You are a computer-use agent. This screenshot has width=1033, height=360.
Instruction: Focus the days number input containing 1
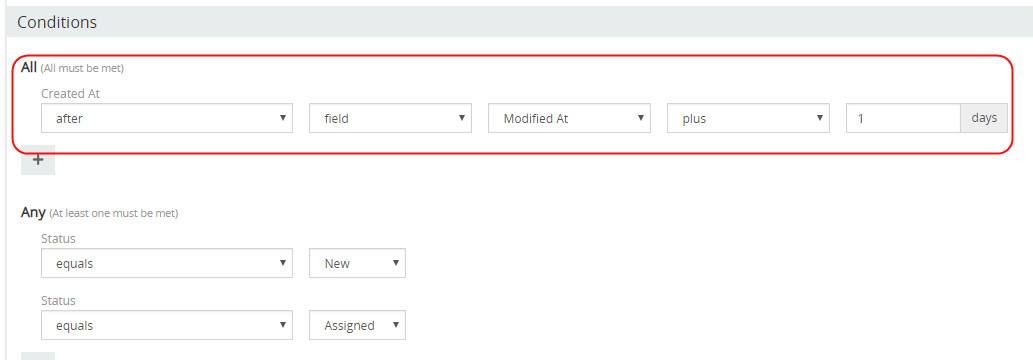(903, 118)
